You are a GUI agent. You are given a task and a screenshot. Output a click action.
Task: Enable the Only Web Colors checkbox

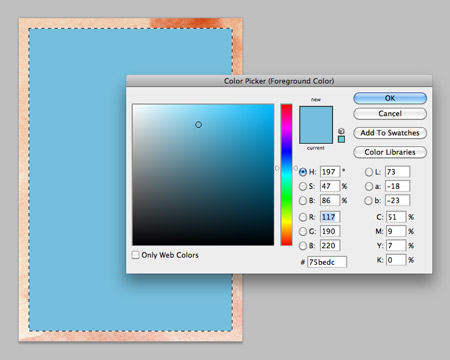(x=135, y=255)
